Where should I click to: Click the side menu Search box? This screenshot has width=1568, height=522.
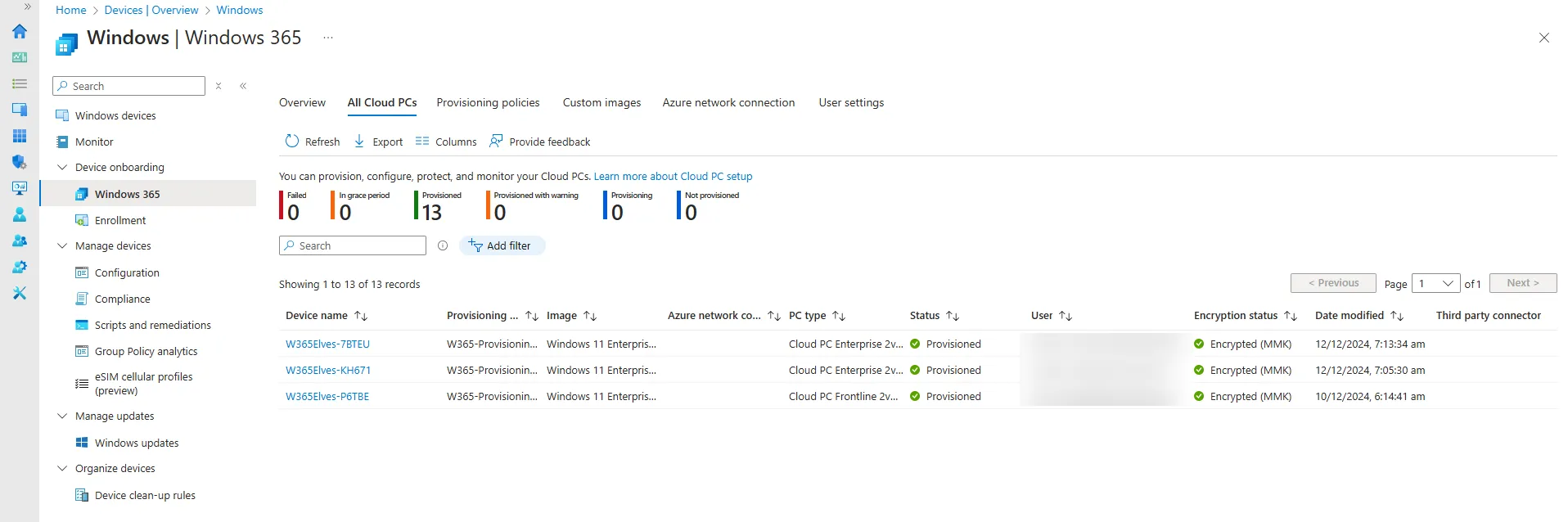128,86
